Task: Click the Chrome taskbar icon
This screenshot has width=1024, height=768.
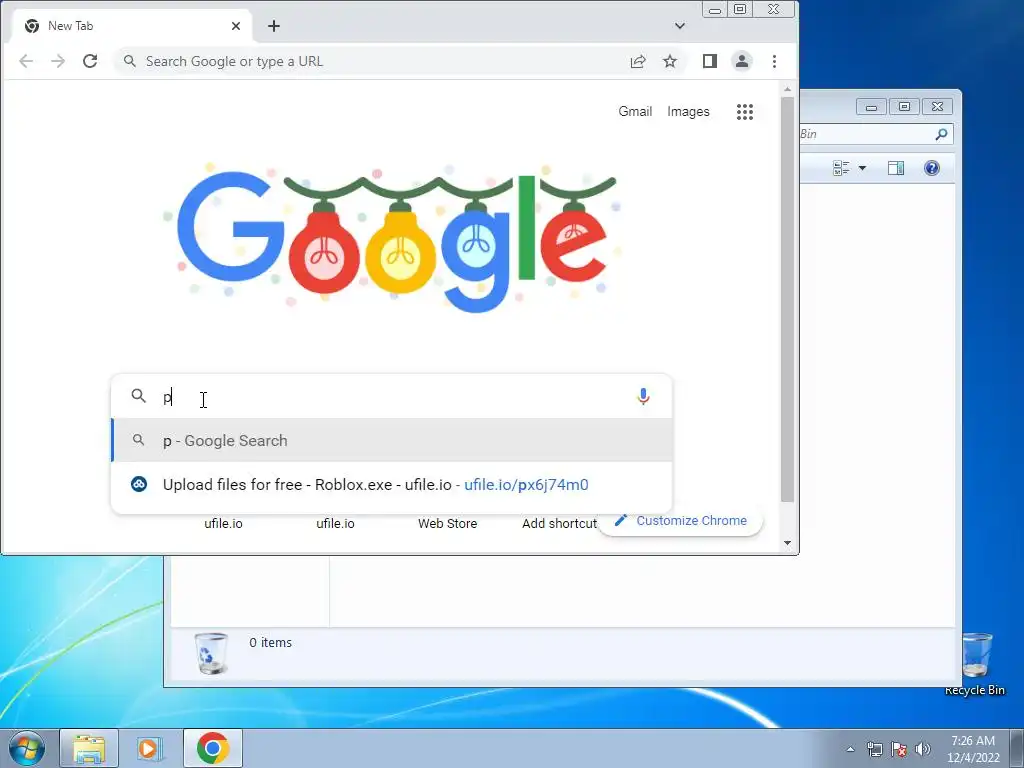Action: coord(213,748)
